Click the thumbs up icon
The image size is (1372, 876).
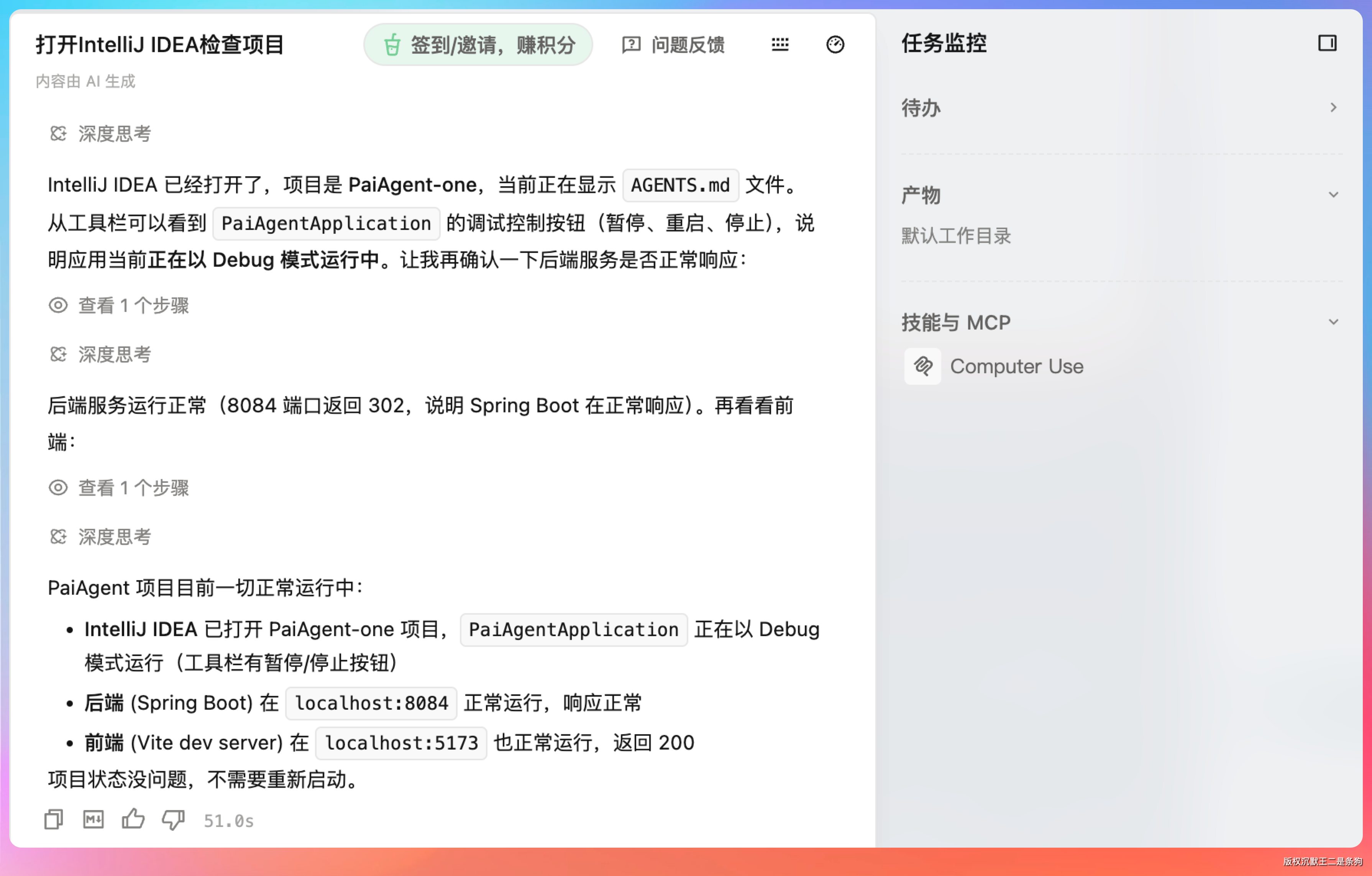pos(133,819)
